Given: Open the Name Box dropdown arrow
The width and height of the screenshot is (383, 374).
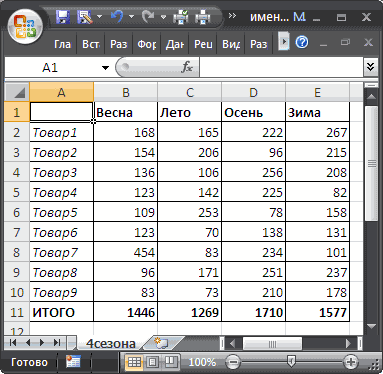Looking at the screenshot, I should click(105, 68).
